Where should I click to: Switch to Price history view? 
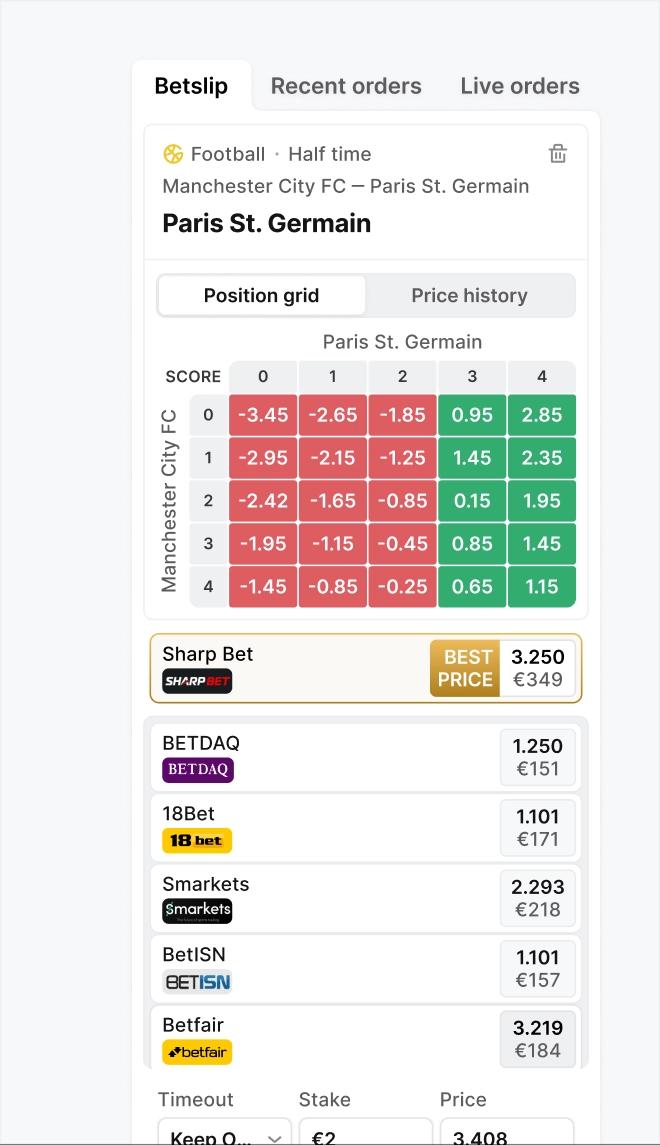[x=469, y=296]
